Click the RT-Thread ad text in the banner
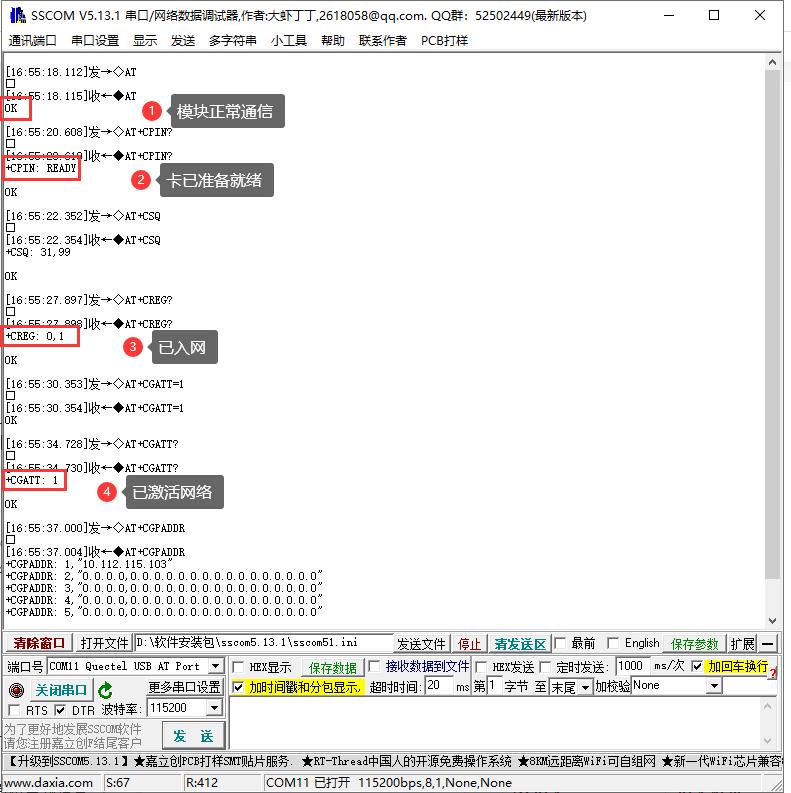This screenshot has width=791, height=793. (406, 761)
